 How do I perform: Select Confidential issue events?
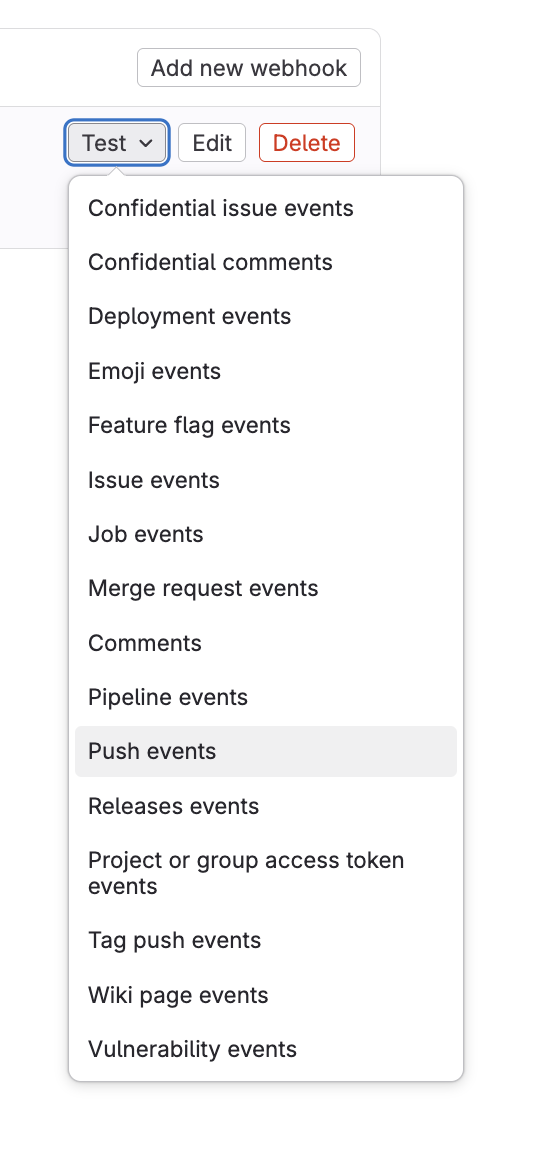[266, 208]
